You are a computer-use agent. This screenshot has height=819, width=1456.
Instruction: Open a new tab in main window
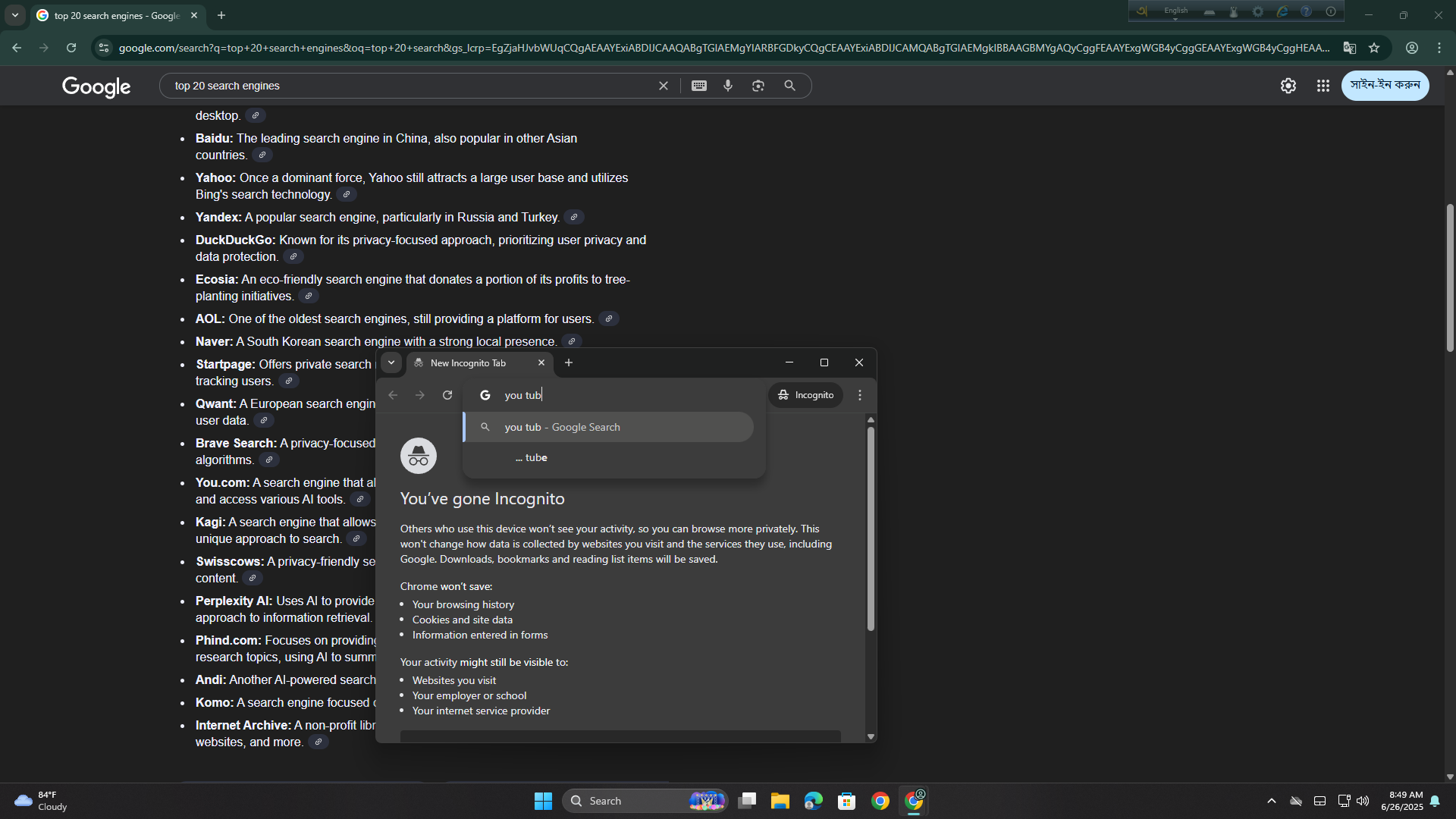221,15
